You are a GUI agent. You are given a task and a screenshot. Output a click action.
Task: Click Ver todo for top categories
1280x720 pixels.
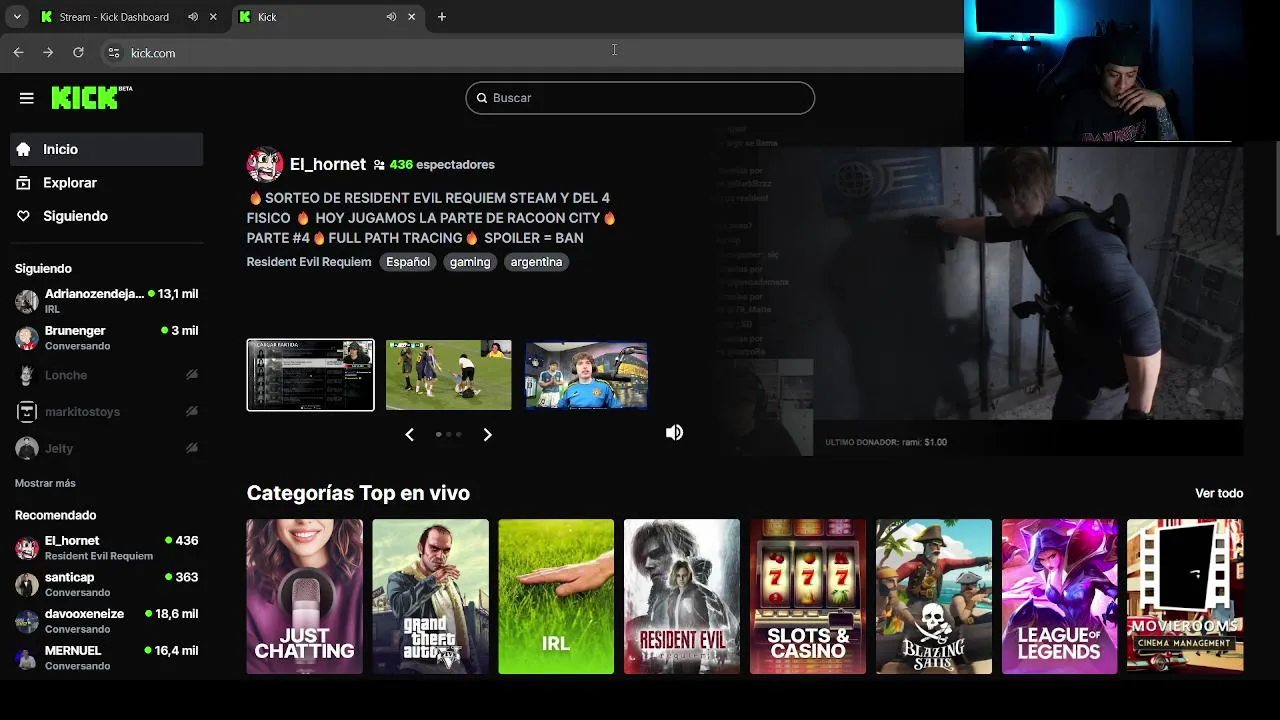click(1219, 493)
